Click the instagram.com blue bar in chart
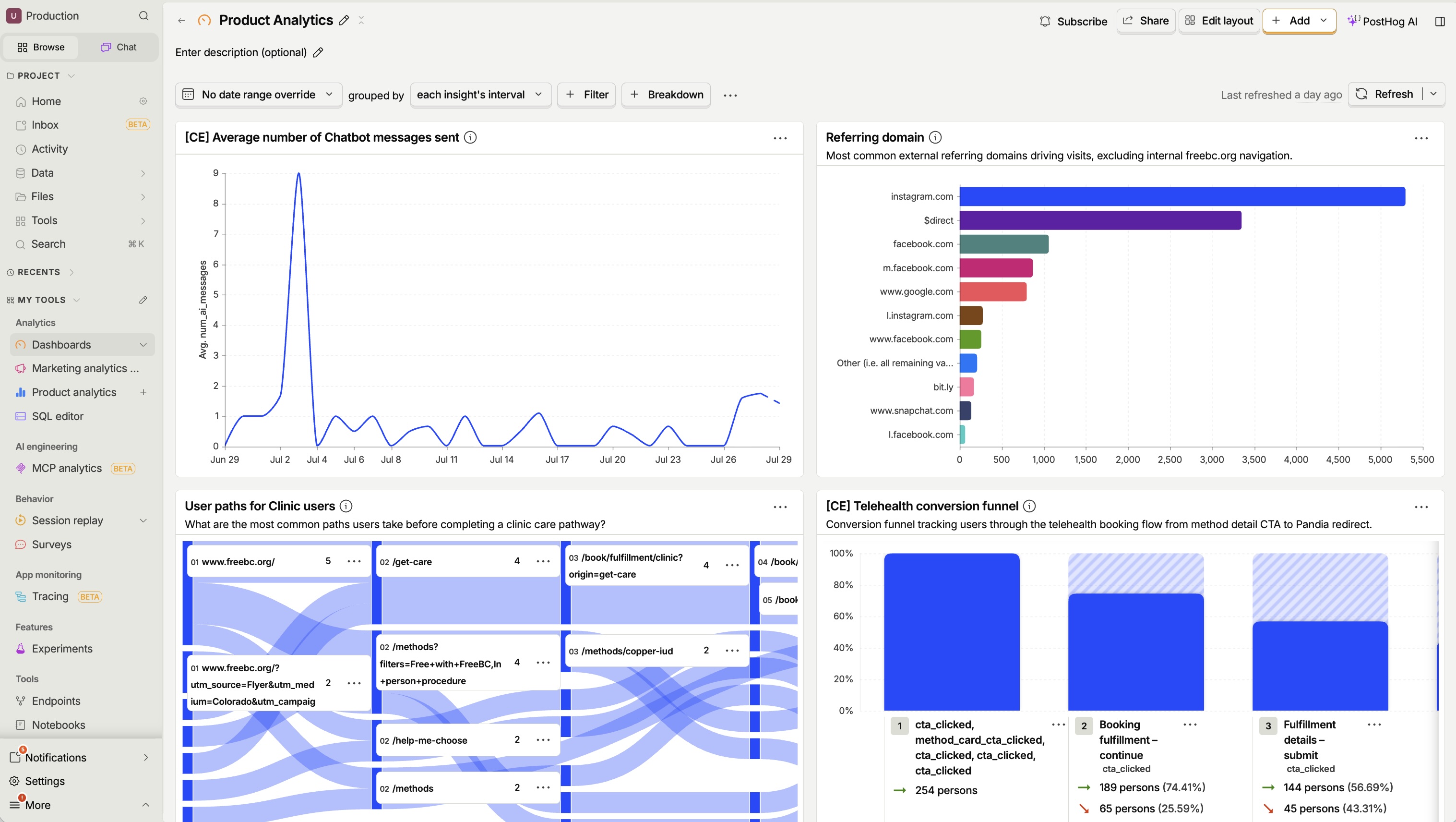Screen dimensions: 1456x822 [x=1182, y=196]
